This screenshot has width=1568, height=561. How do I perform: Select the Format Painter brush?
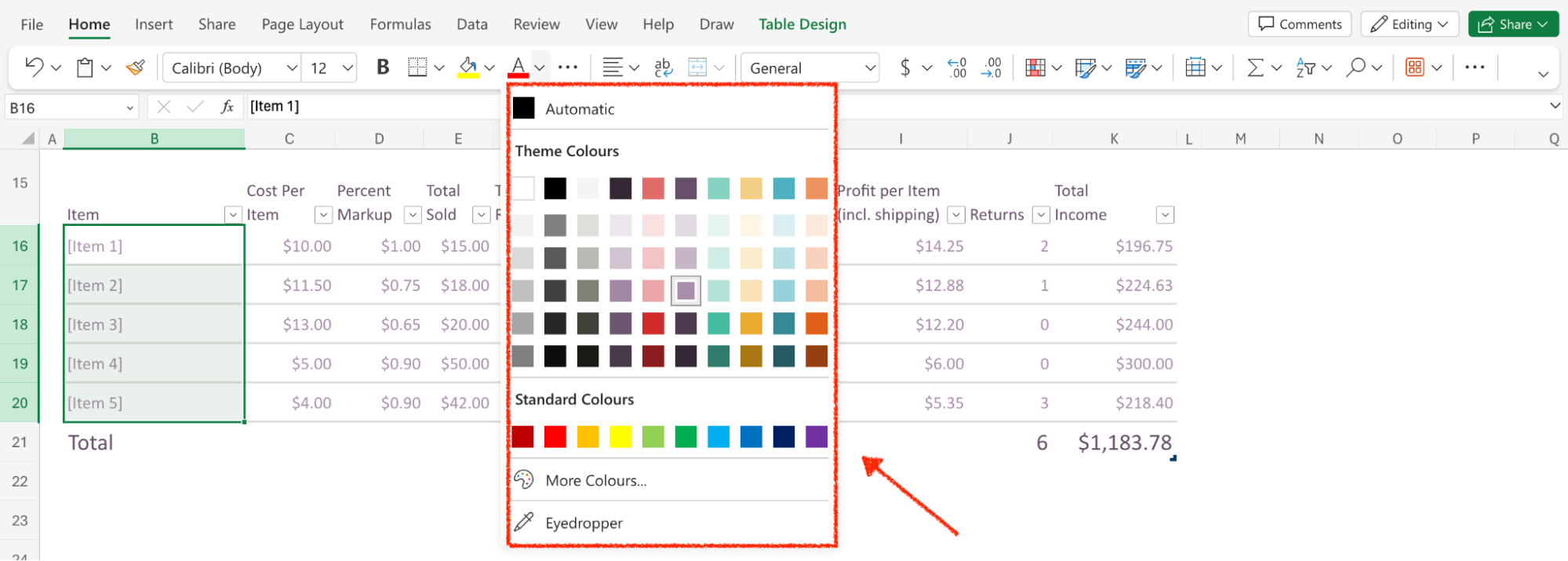tap(136, 67)
